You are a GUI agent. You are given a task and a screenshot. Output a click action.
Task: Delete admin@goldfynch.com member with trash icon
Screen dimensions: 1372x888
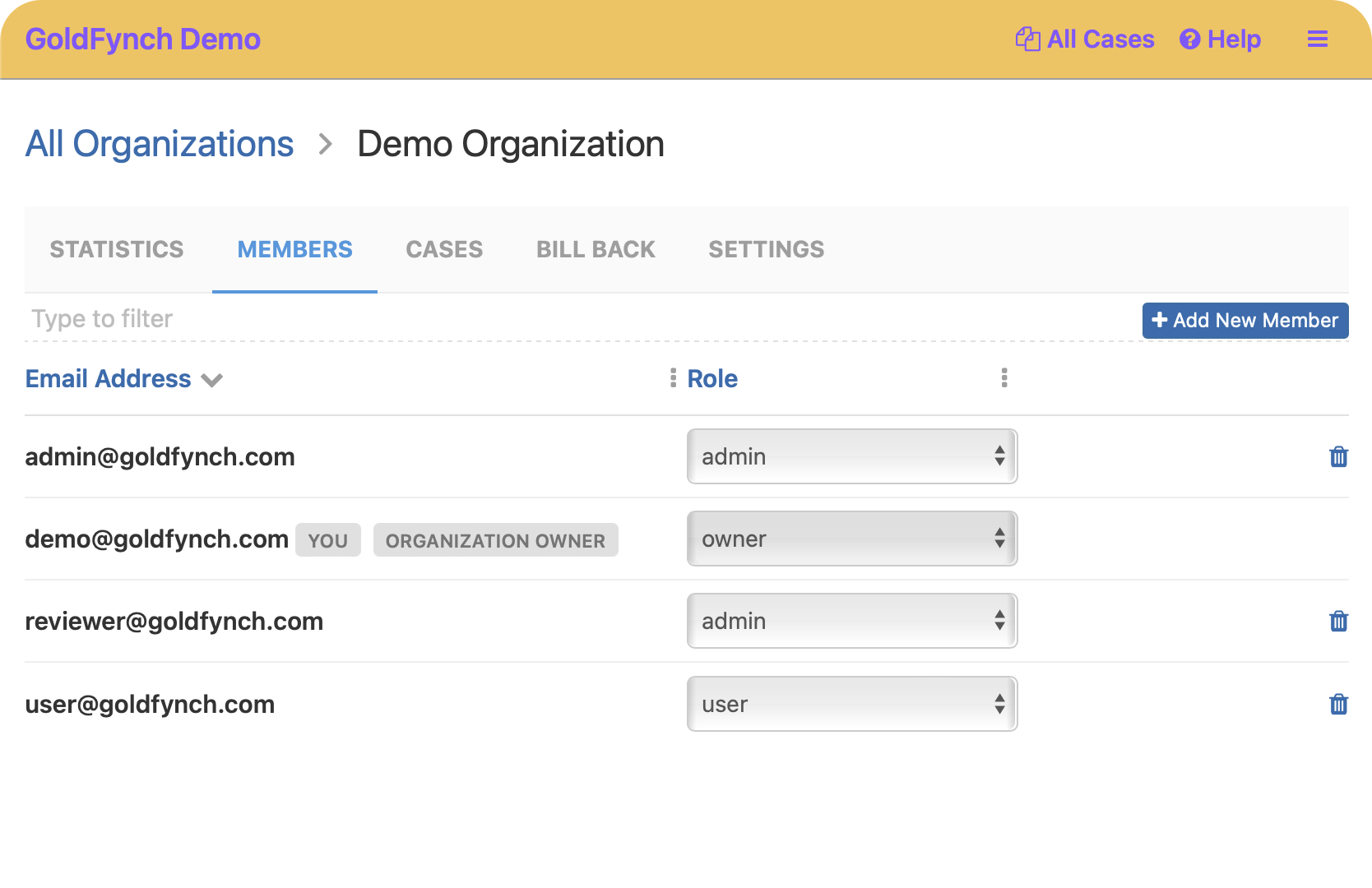point(1338,457)
